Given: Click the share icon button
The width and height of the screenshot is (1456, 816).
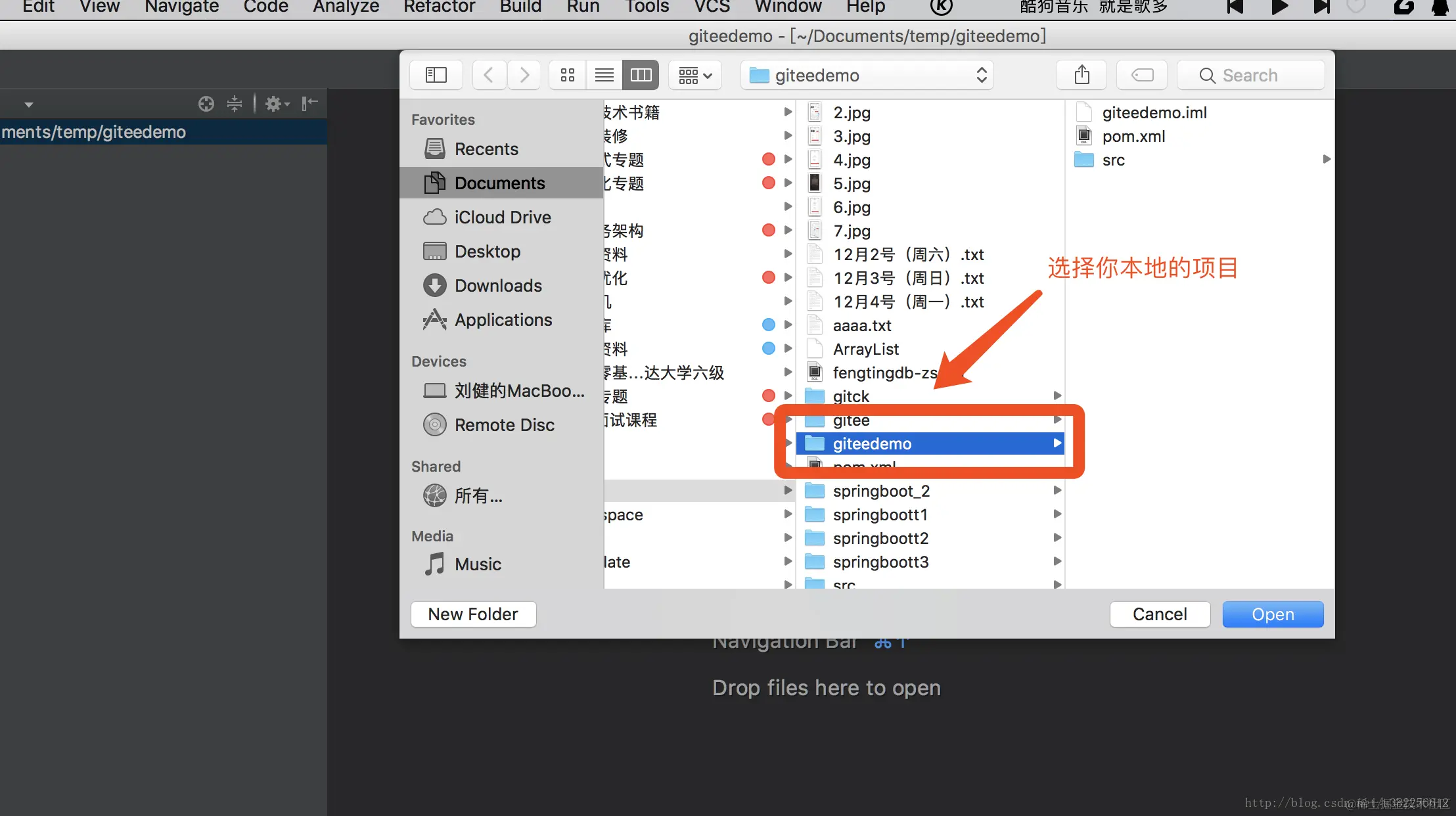Looking at the screenshot, I should point(1081,75).
